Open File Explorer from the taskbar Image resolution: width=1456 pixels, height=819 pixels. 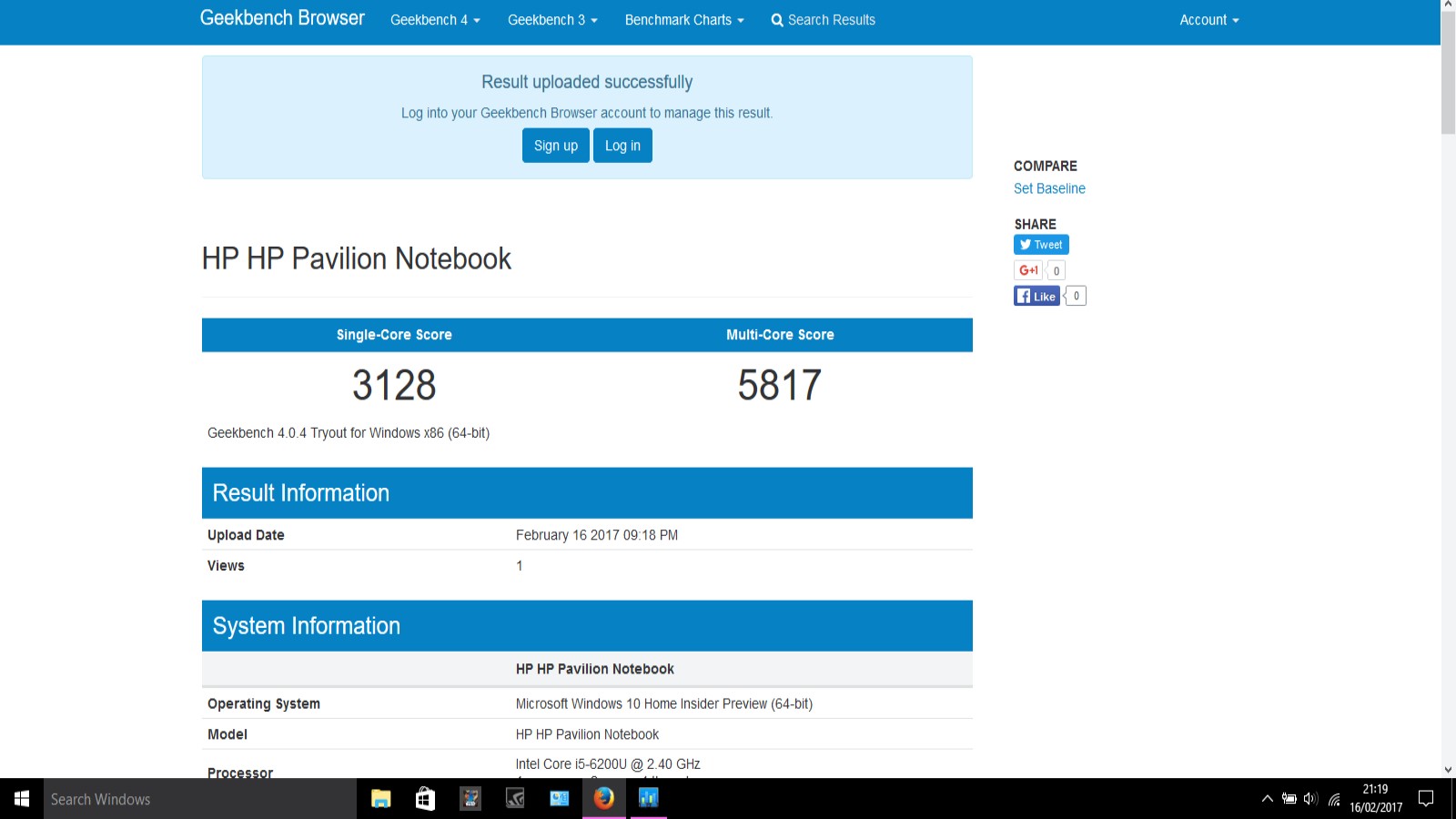[380, 799]
